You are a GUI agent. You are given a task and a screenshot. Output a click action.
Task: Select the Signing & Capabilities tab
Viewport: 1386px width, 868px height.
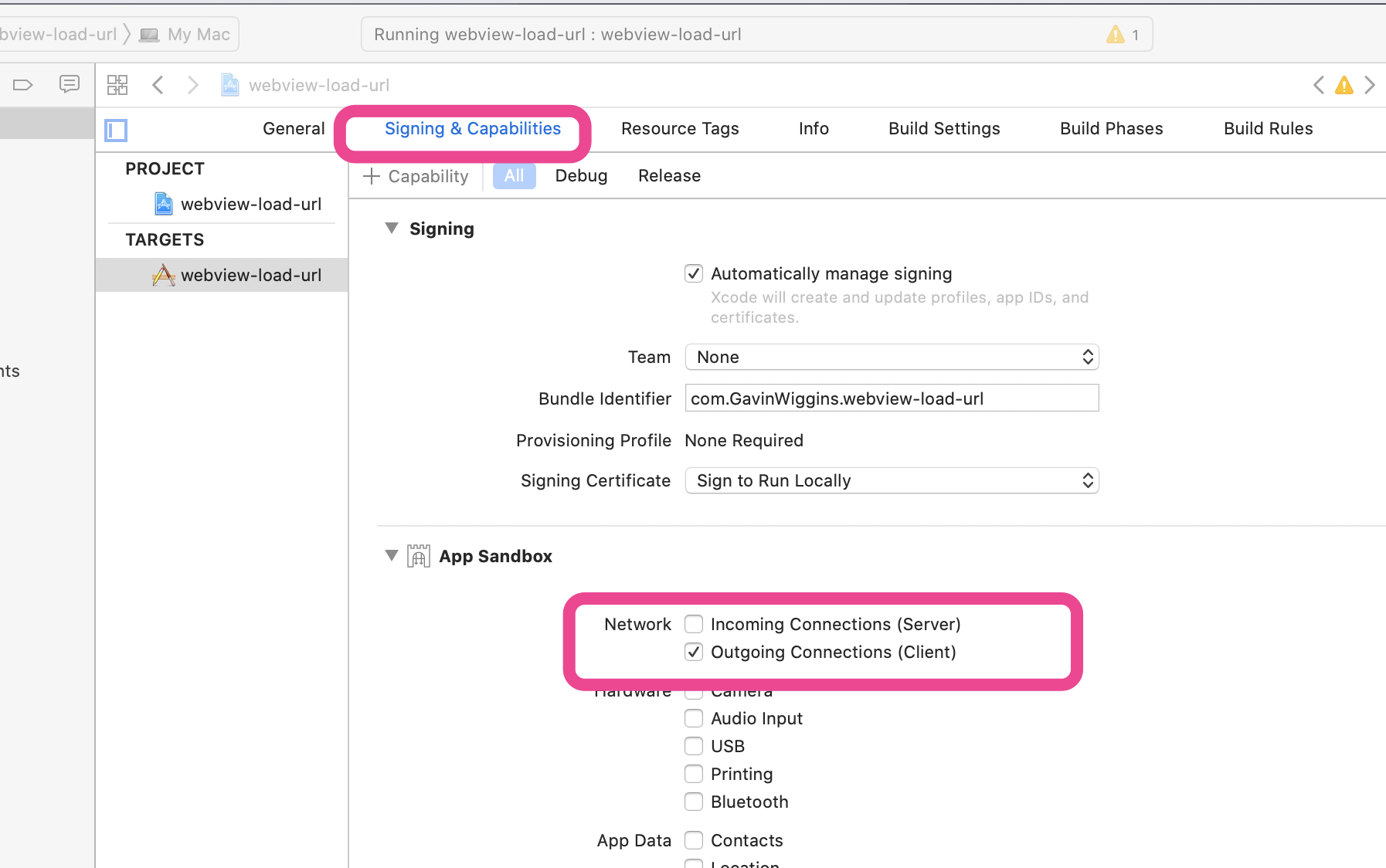click(x=473, y=129)
